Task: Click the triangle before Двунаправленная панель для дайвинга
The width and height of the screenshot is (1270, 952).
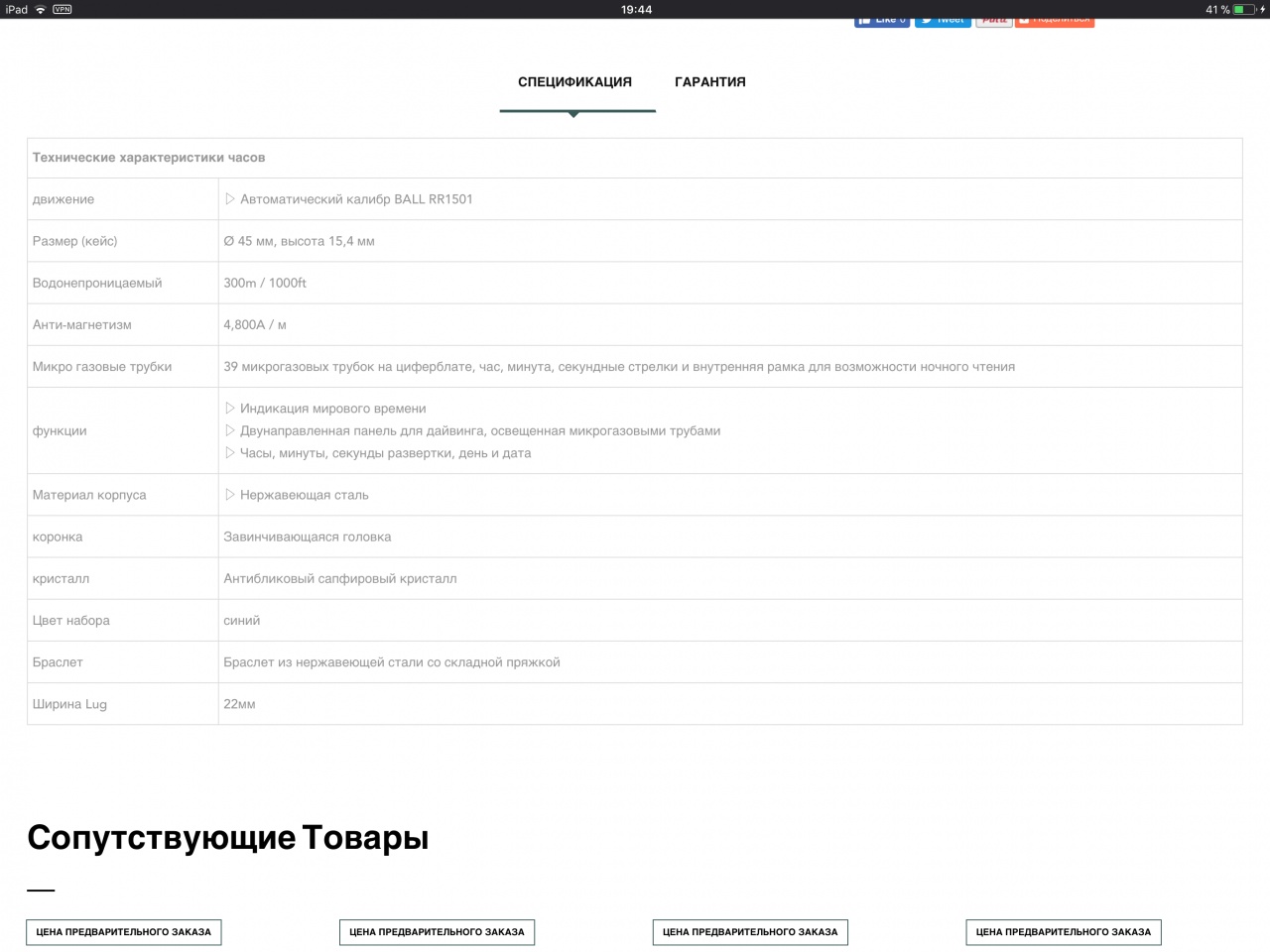Action: click(x=230, y=431)
